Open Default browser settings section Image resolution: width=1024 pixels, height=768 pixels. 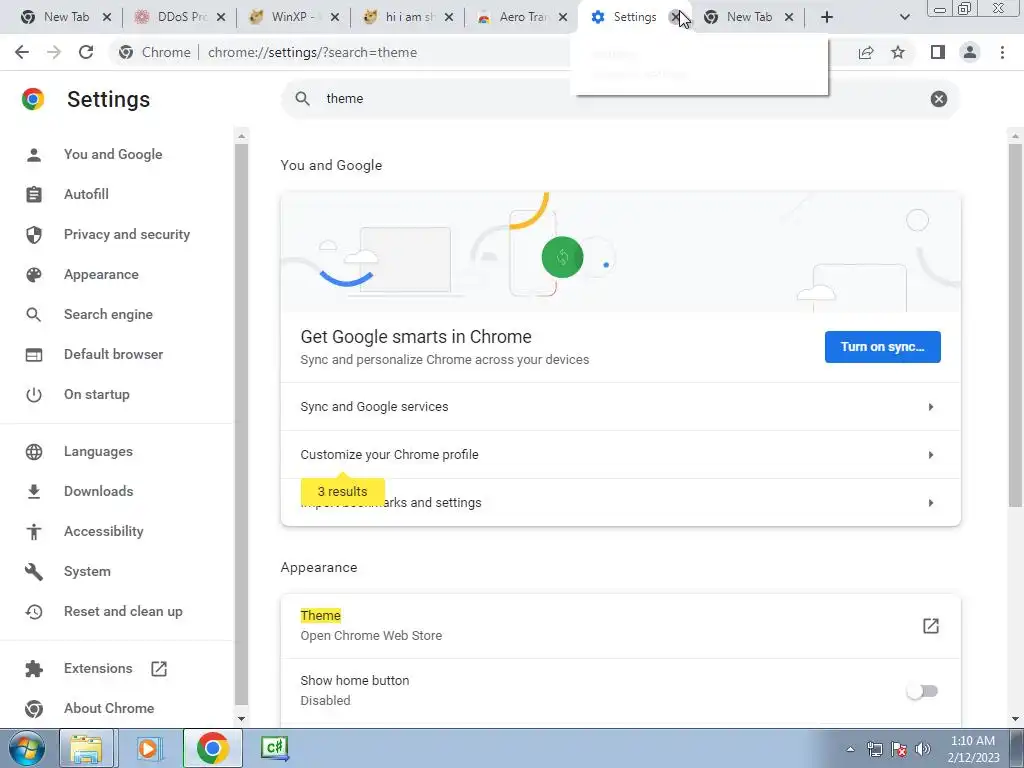tap(114, 355)
